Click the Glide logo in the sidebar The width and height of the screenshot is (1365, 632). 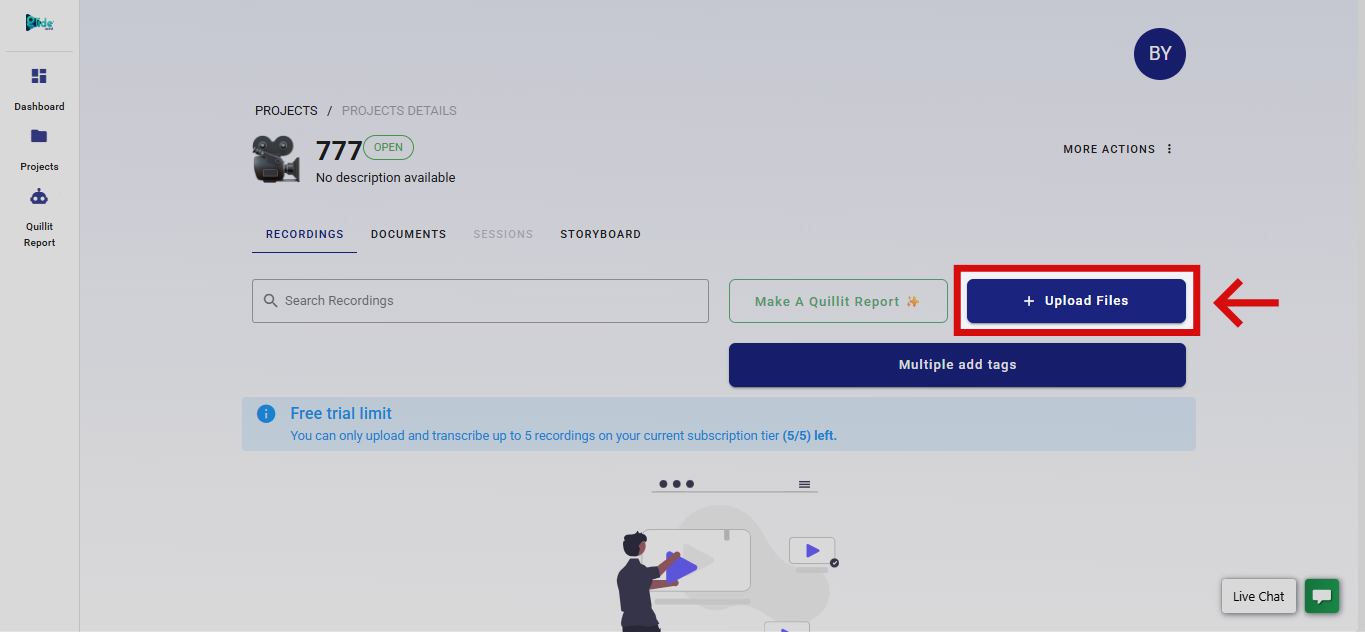pyautogui.click(x=39, y=22)
